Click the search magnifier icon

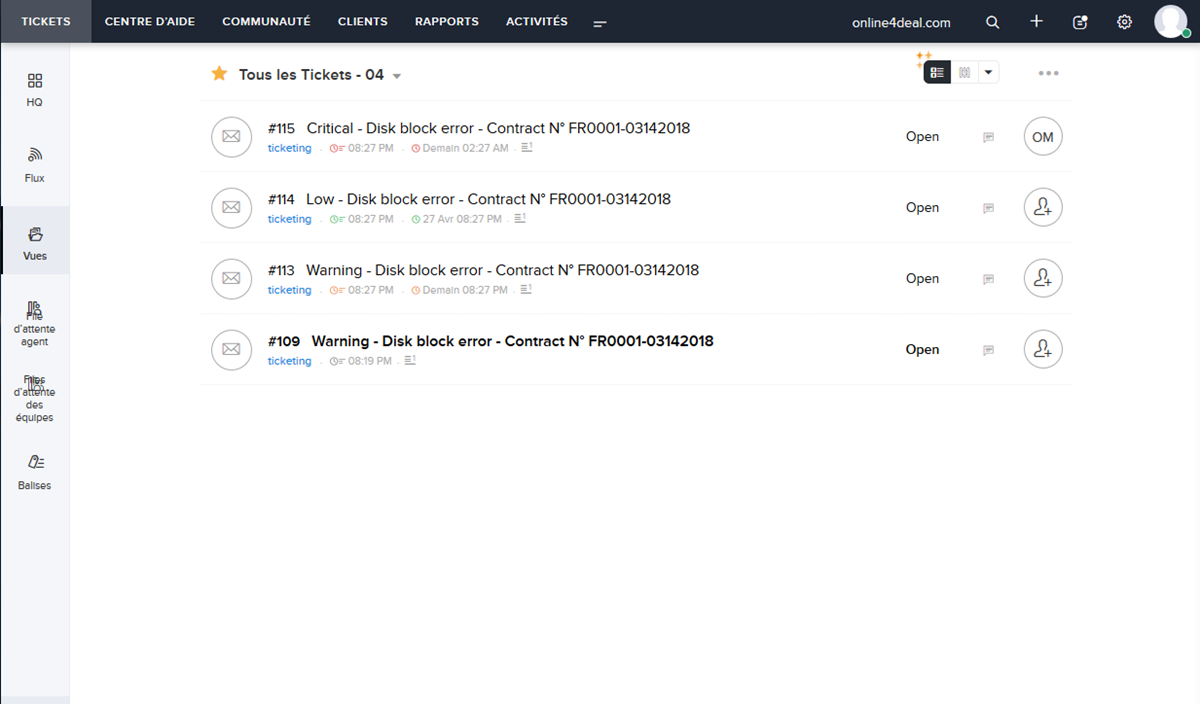click(992, 22)
